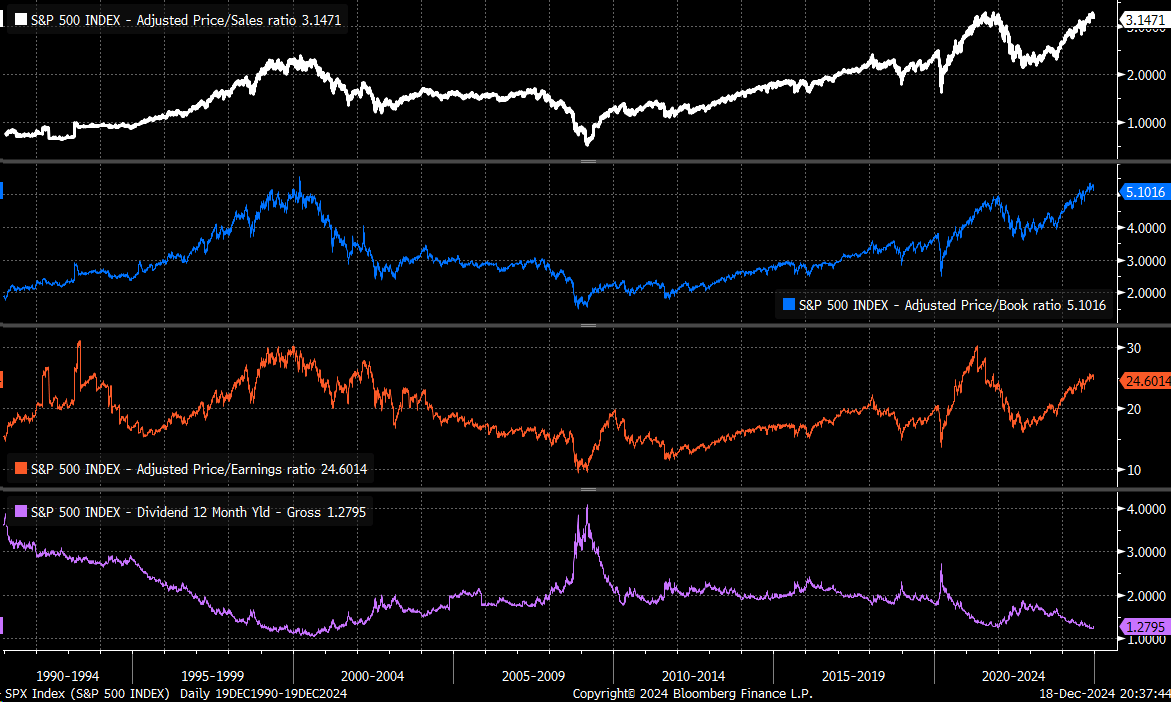Click the blue 5.1016 last-price label
This screenshot has height=702, width=1171.
pyautogui.click(x=1144, y=191)
